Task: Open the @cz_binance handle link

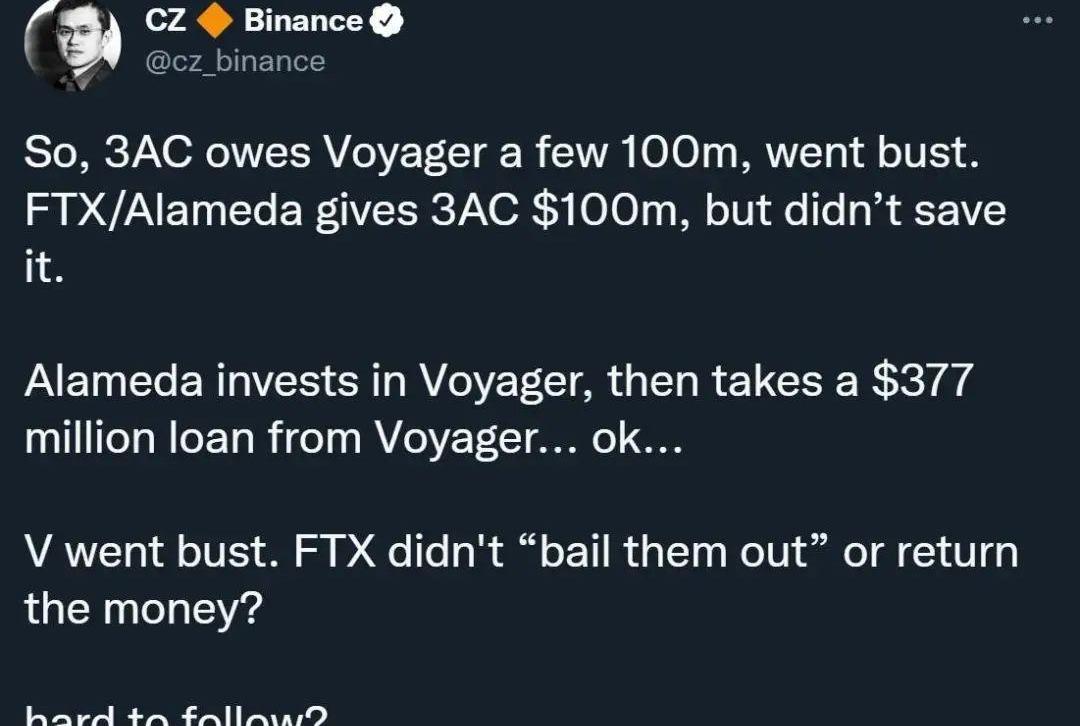Action: (x=235, y=61)
